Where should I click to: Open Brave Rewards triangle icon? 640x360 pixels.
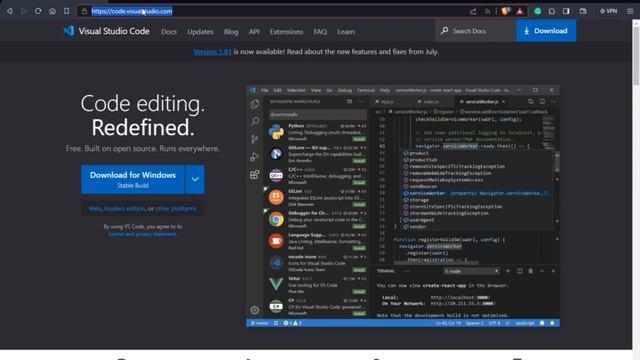tap(520, 11)
